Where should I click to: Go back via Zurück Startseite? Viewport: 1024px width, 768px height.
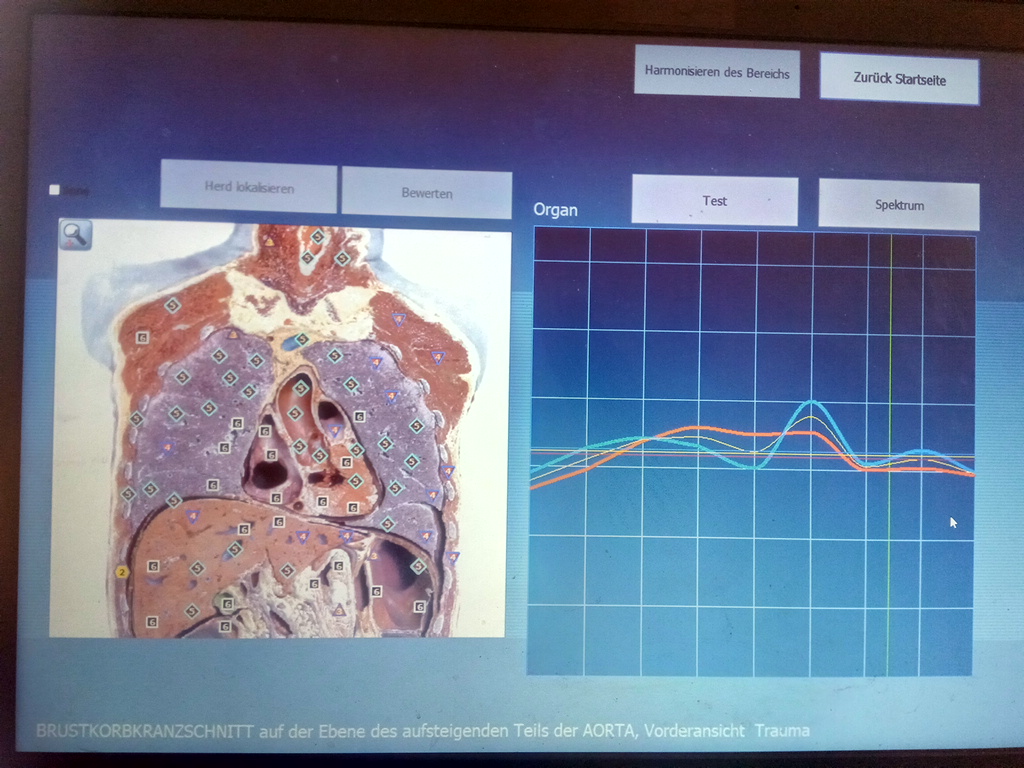pos(899,78)
